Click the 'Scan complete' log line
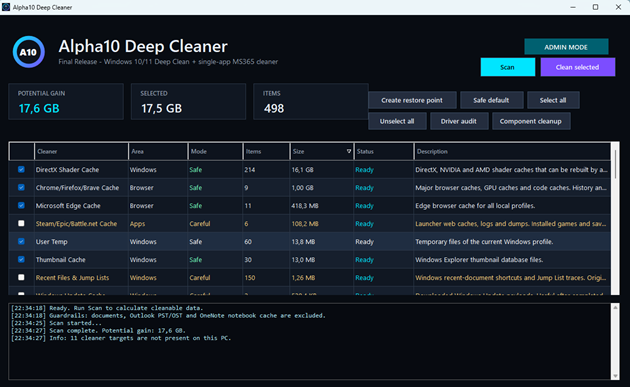Image resolution: width=630 pixels, height=387 pixels. (x=98, y=330)
